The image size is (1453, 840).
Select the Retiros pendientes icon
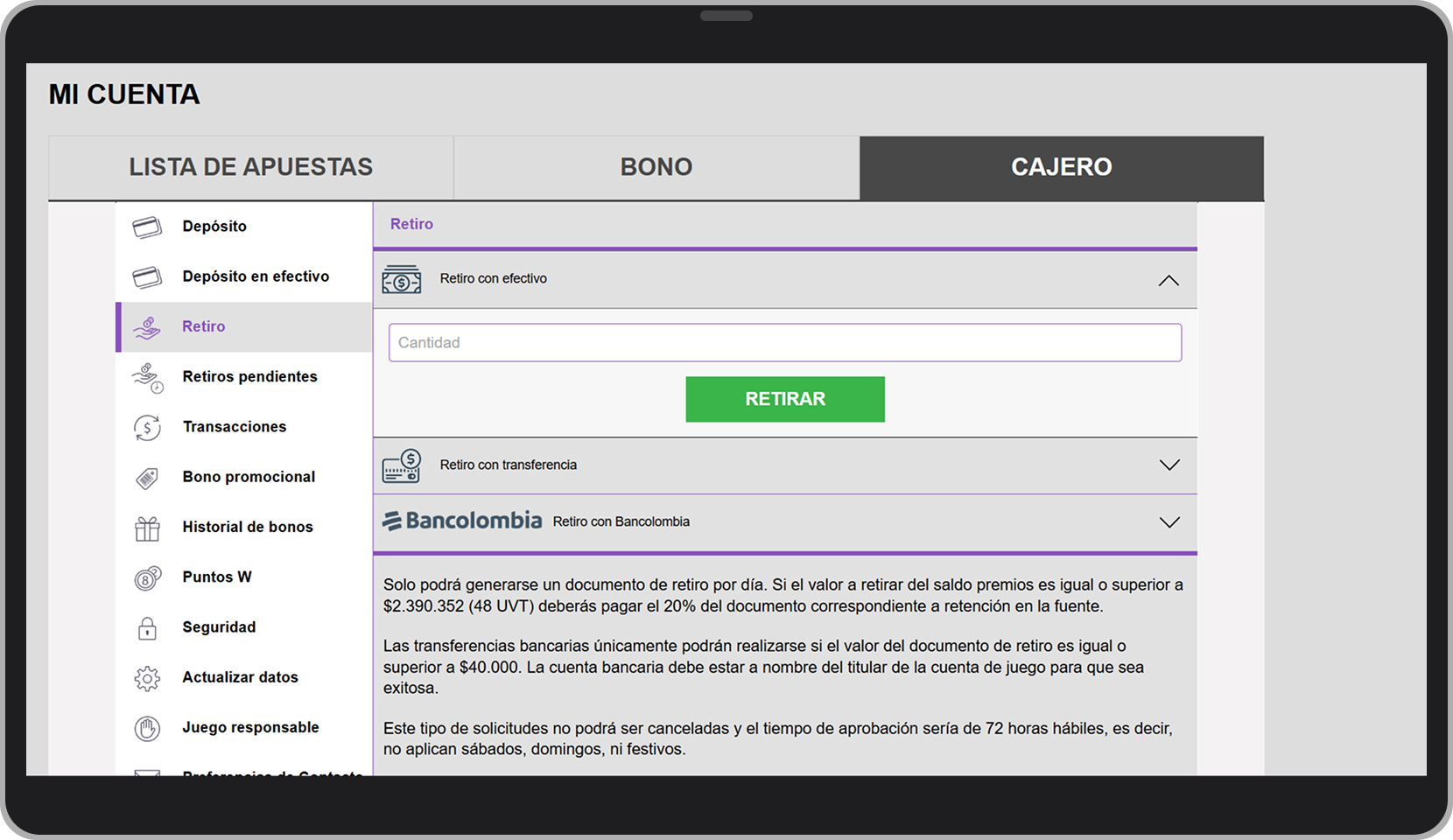[147, 376]
